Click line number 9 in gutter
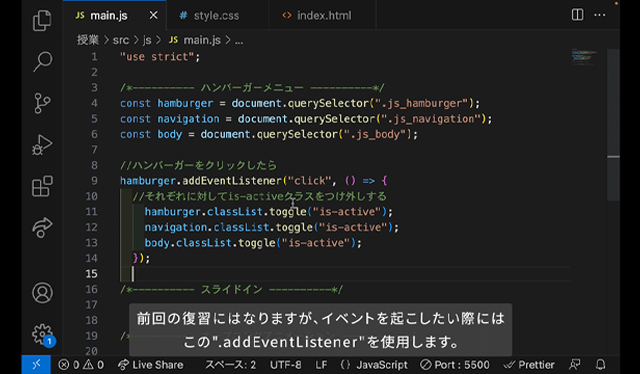 94,180
